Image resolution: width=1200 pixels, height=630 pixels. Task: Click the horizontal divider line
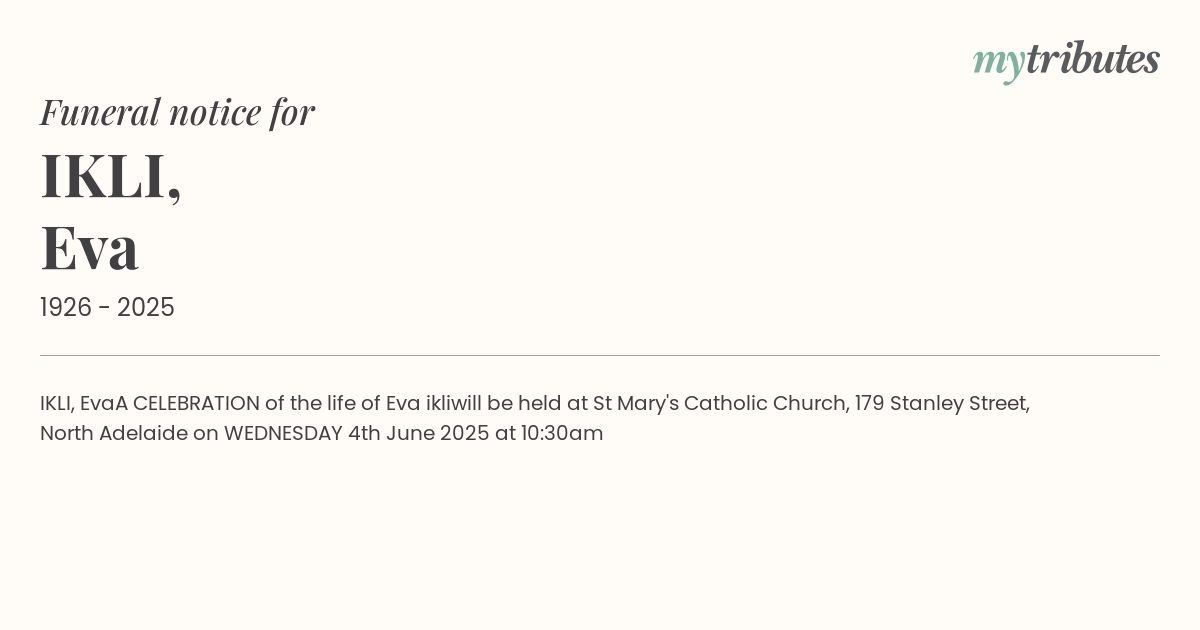(x=600, y=355)
